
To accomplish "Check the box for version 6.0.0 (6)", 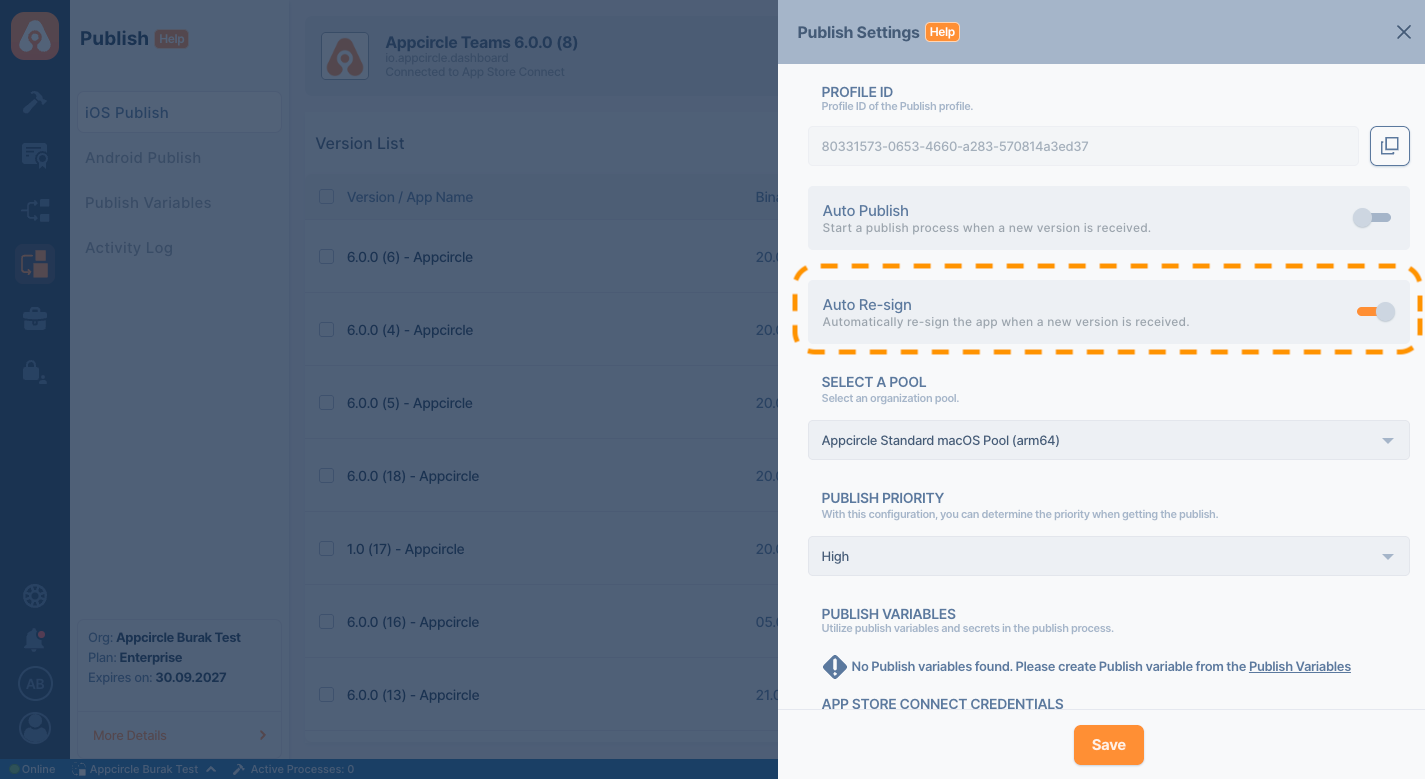I will tap(326, 257).
